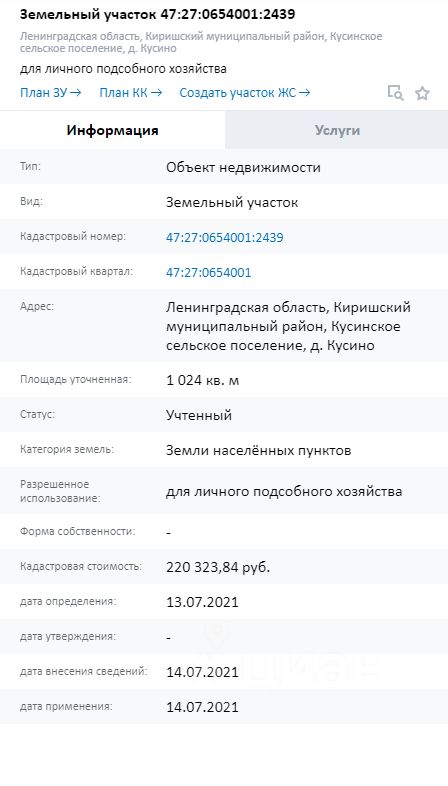This screenshot has width=448, height=786.
Task: Open cadastral quarter 47:27:0654001 link
Action: [208, 273]
